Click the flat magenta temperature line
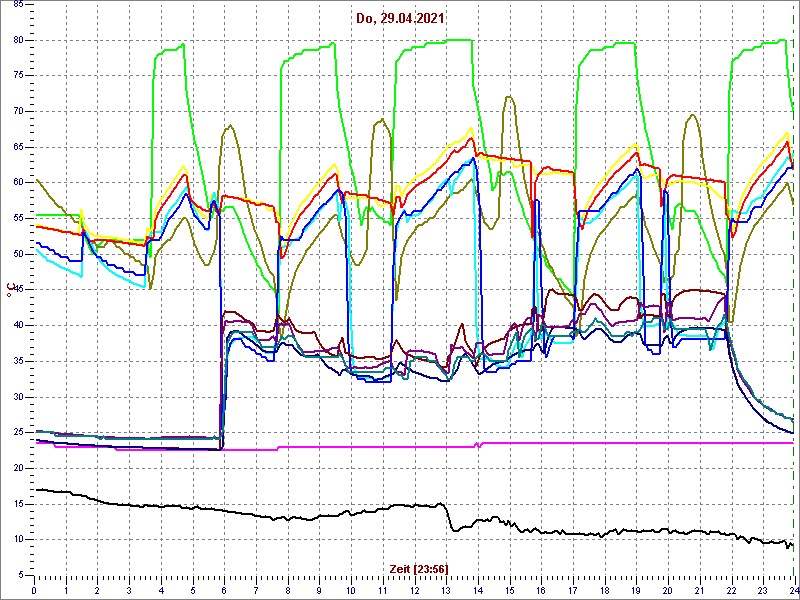The height and width of the screenshot is (600, 800). [600, 443]
